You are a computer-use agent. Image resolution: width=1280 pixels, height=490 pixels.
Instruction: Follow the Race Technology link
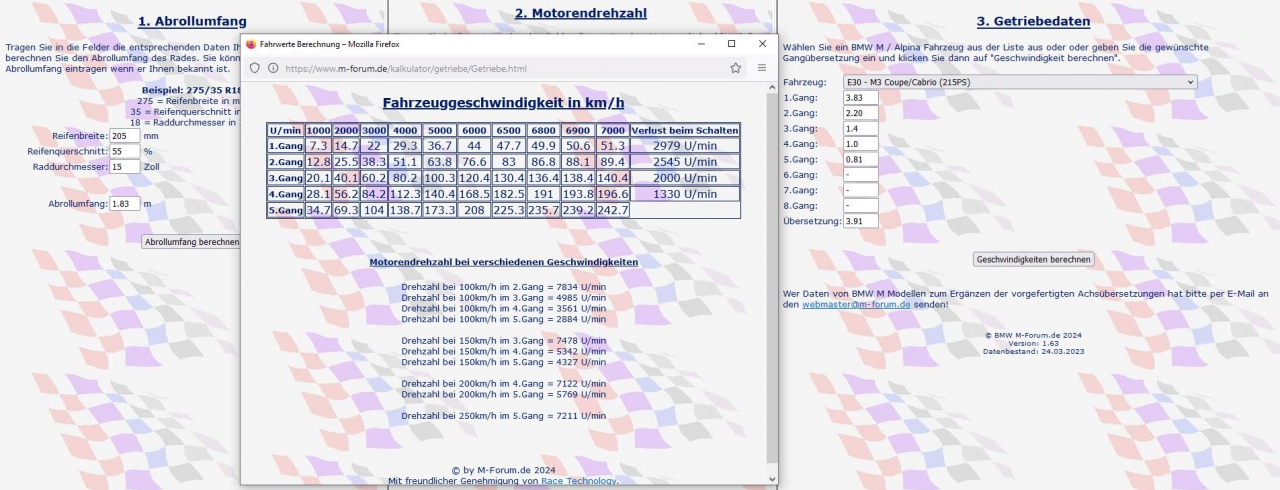[579, 481]
